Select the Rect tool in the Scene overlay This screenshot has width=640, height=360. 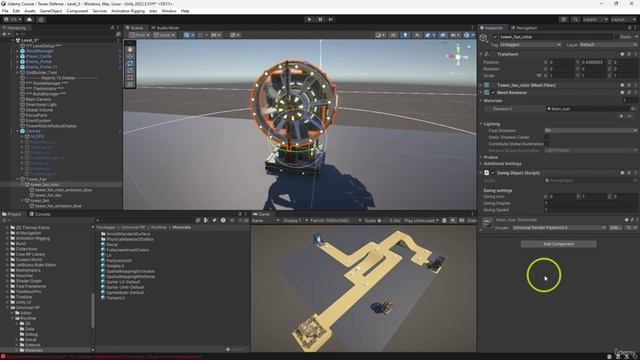coord(130,77)
